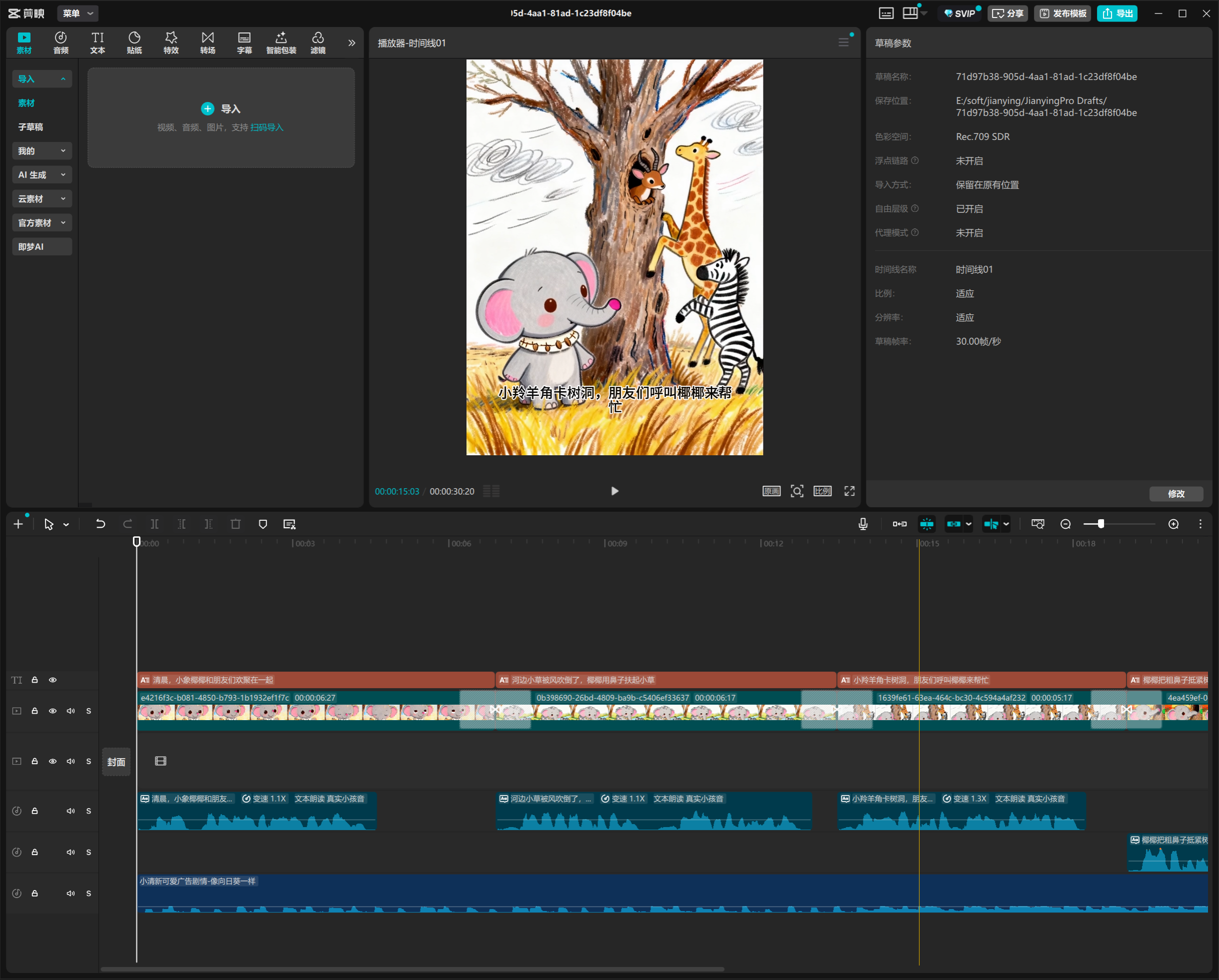The image size is (1219, 980).
Task: Click the microphone record voiceover icon
Action: [x=863, y=524]
